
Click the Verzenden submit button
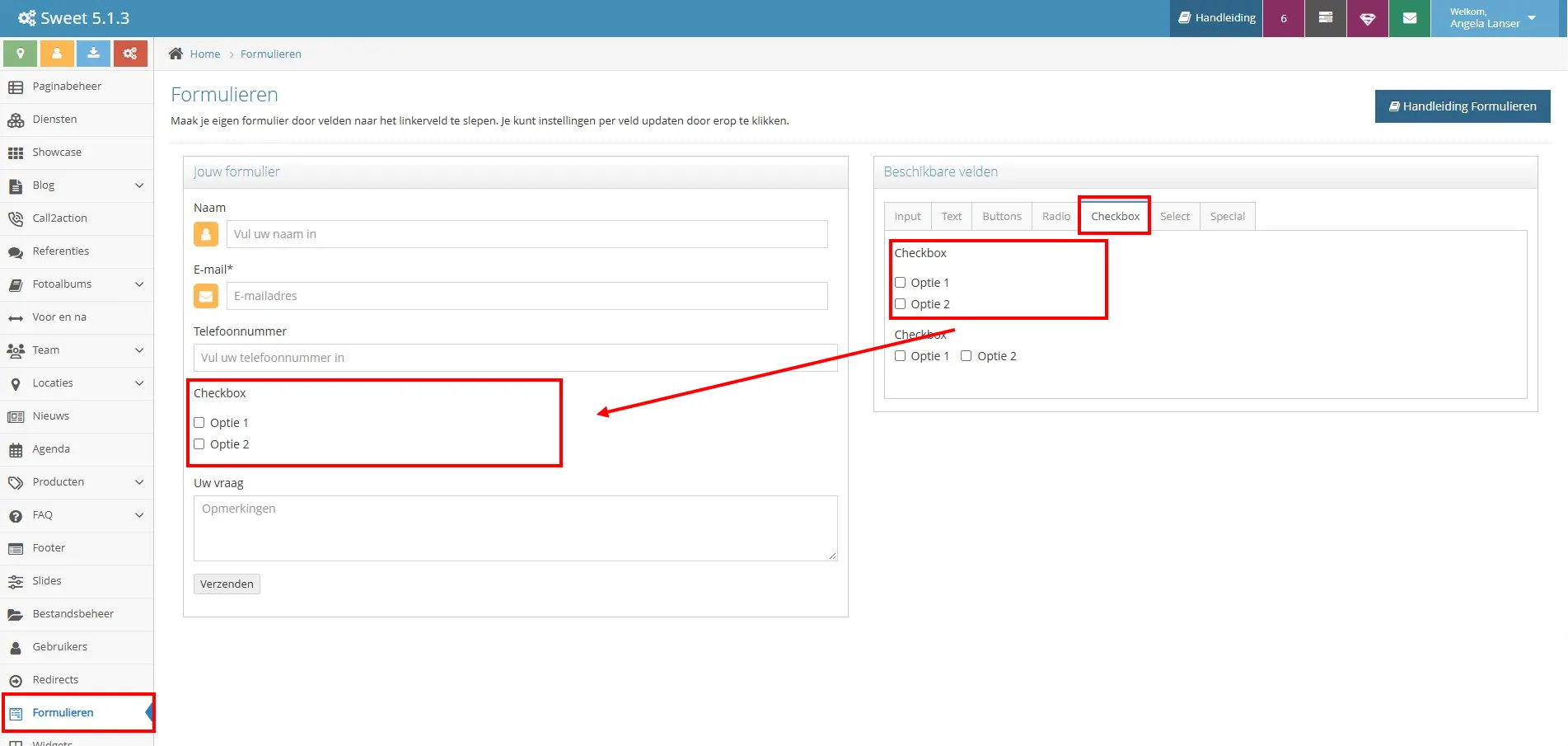pos(227,584)
